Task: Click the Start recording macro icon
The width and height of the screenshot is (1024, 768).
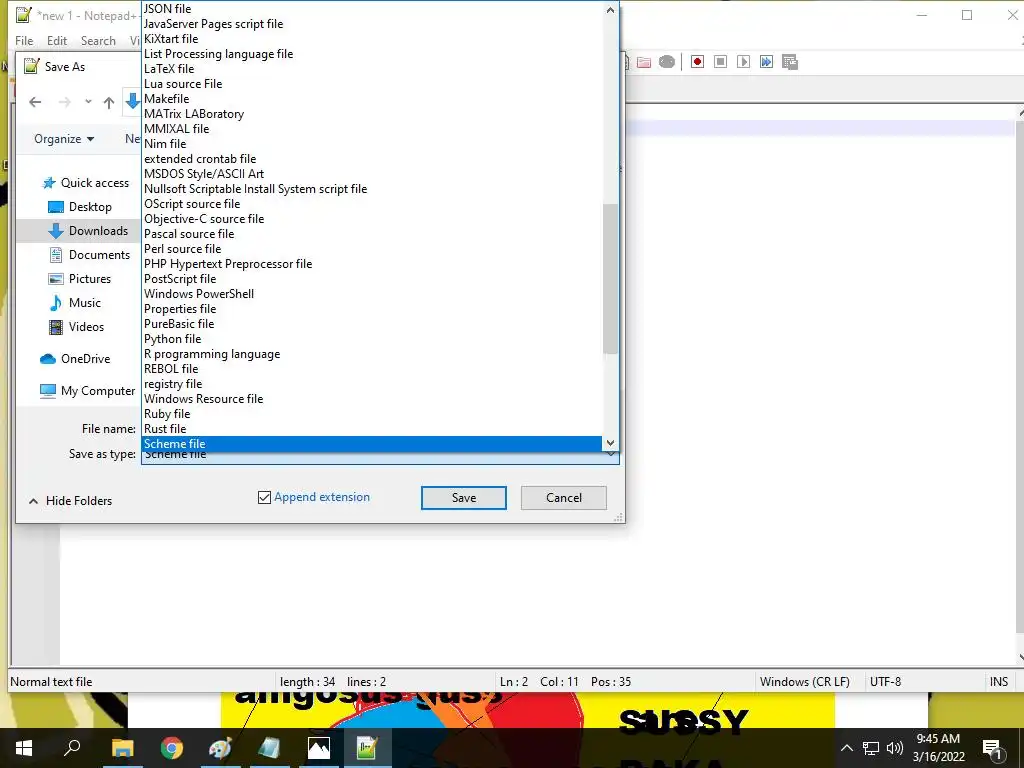Action: pos(697,62)
